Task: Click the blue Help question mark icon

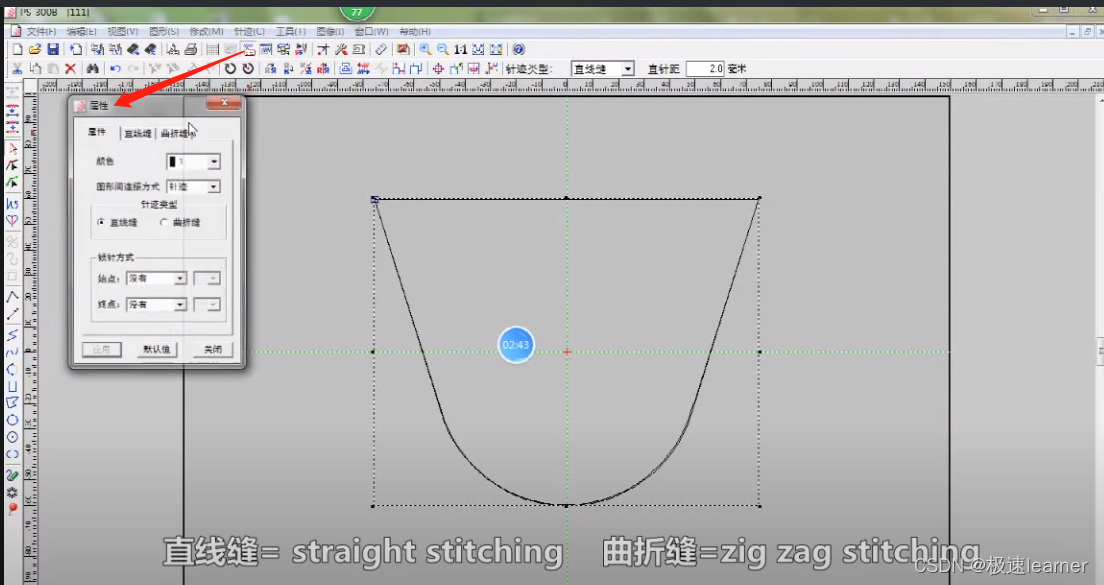Action: pos(518,49)
